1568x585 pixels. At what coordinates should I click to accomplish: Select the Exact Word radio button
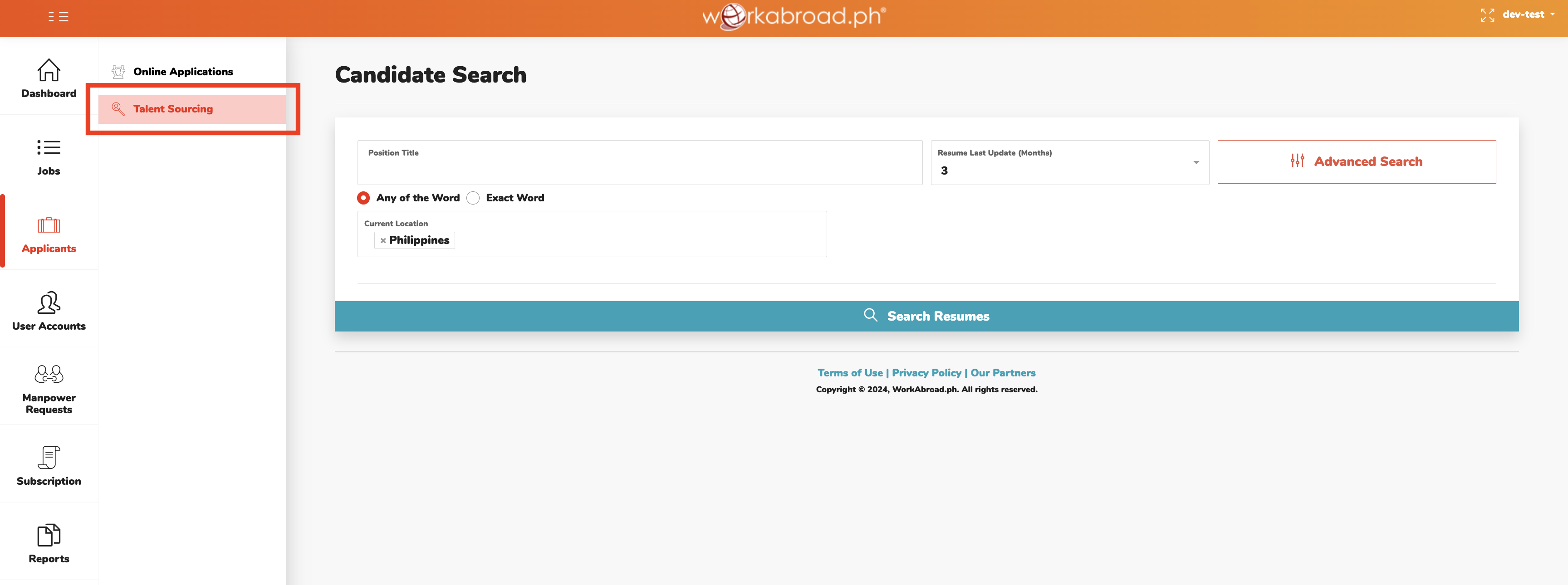click(473, 198)
